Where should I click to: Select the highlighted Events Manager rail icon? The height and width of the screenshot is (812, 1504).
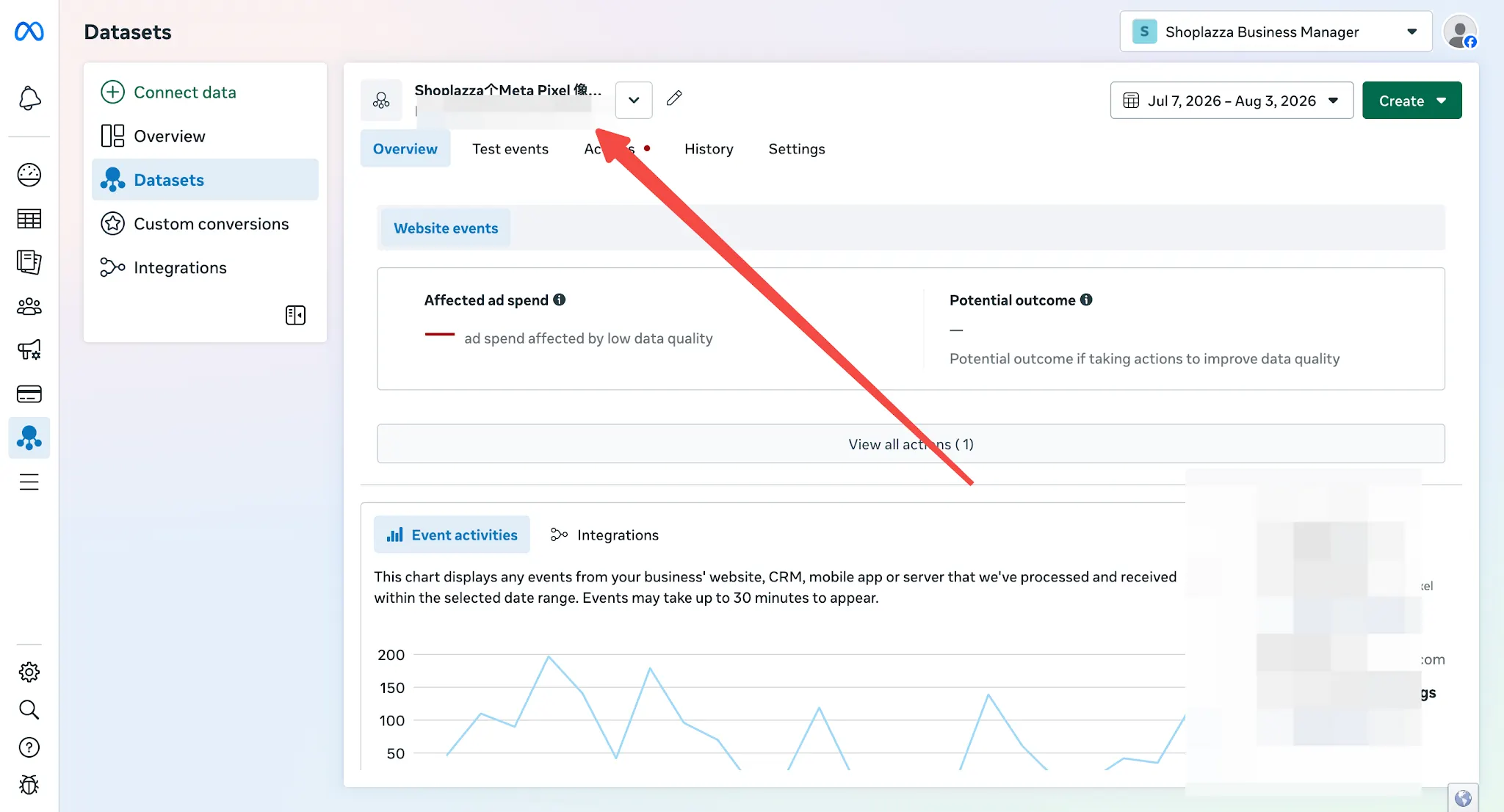pyautogui.click(x=29, y=438)
